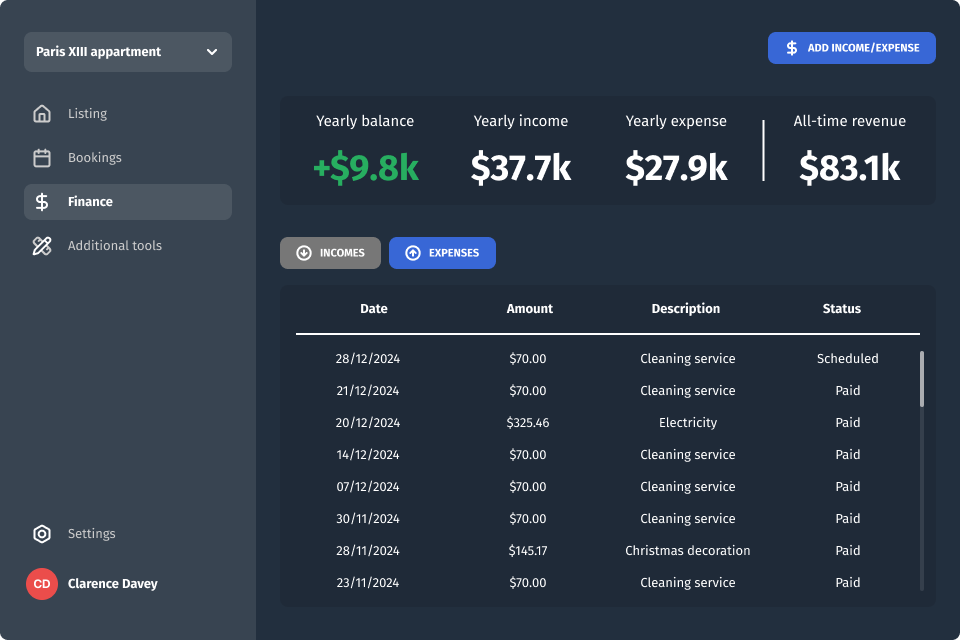This screenshot has height=640, width=960.
Task: Open the Paris XIII appartment selector
Action: click(x=128, y=52)
